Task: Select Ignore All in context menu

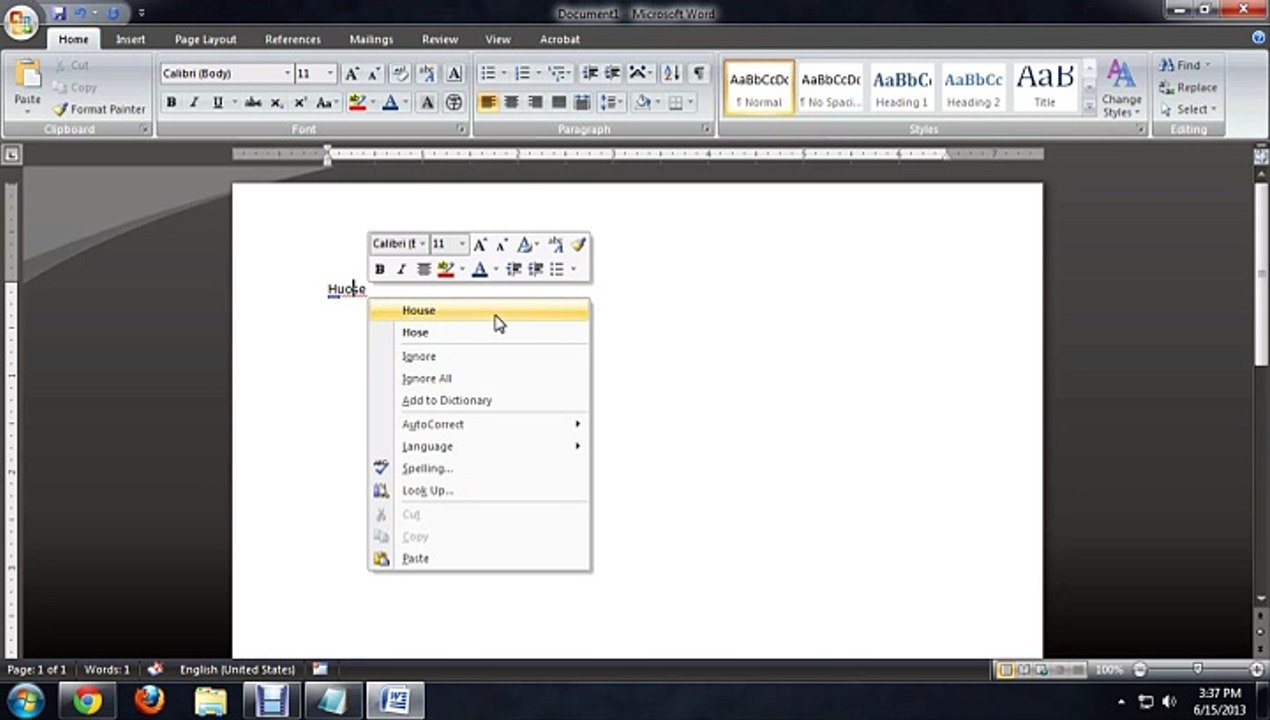Action: [479, 378]
